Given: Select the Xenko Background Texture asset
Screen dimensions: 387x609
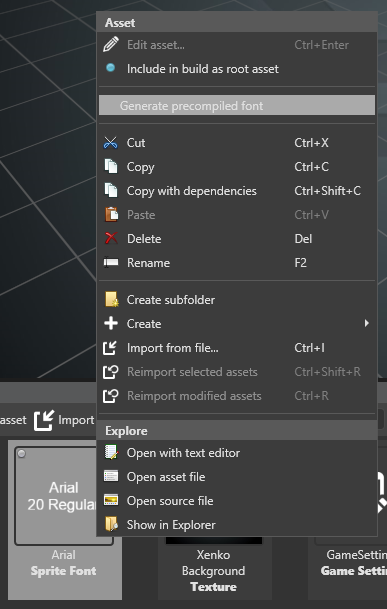Looking at the screenshot, I should point(214,570).
